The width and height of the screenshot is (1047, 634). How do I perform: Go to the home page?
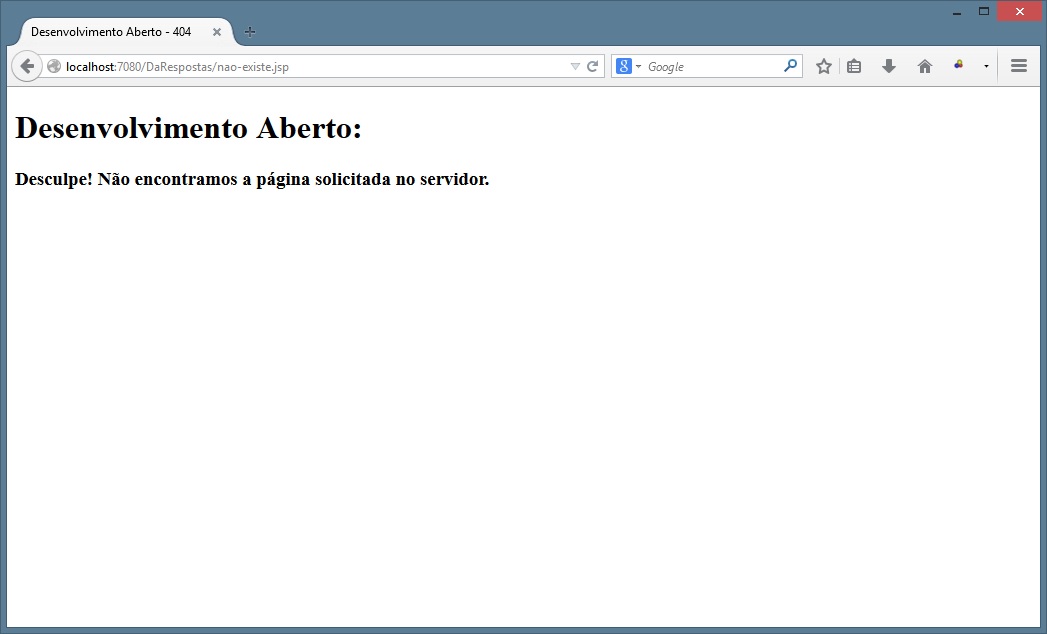pos(925,67)
